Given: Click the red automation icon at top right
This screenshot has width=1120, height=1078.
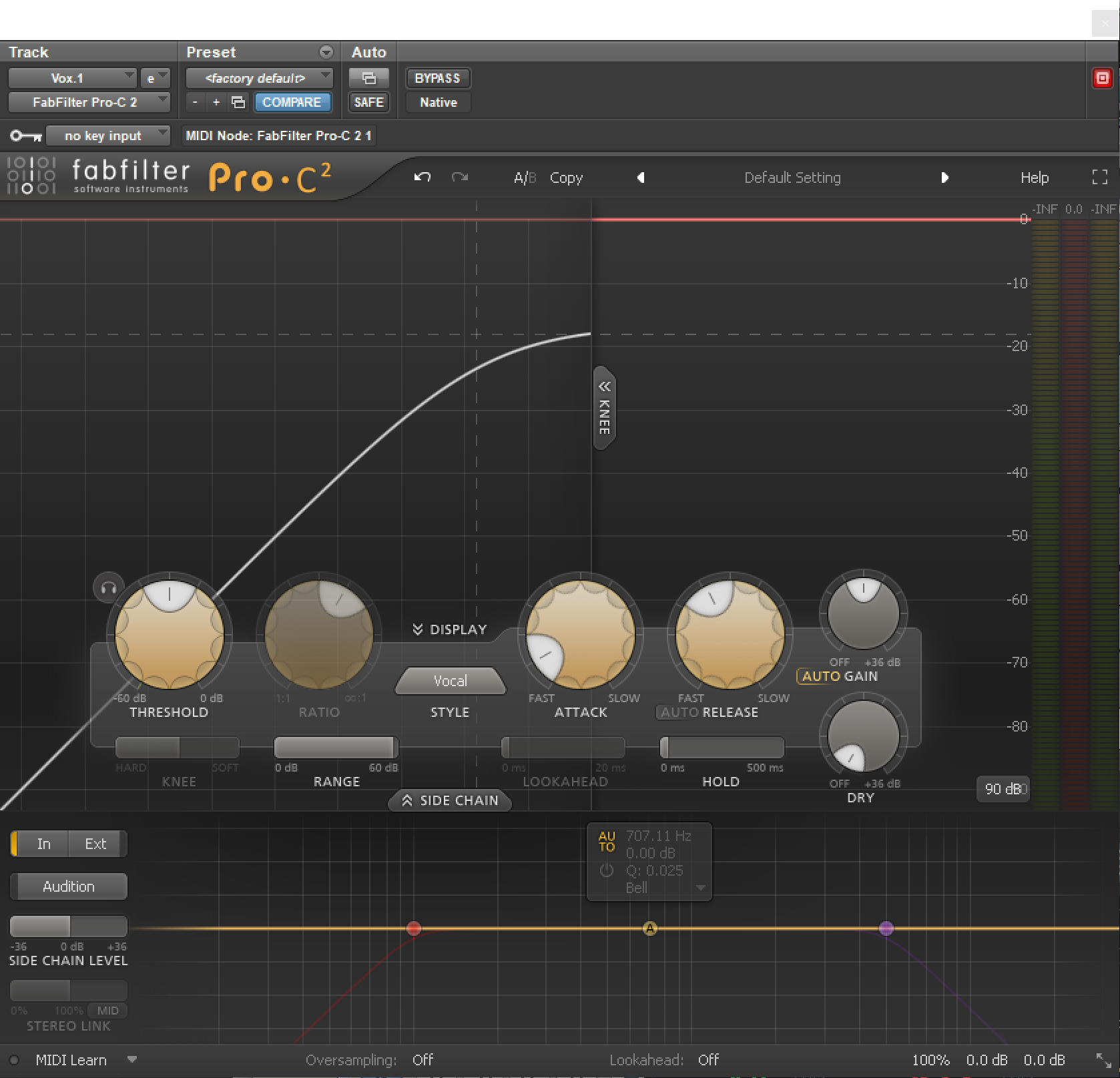Looking at the screenshot, I should tap(1103, 79).
